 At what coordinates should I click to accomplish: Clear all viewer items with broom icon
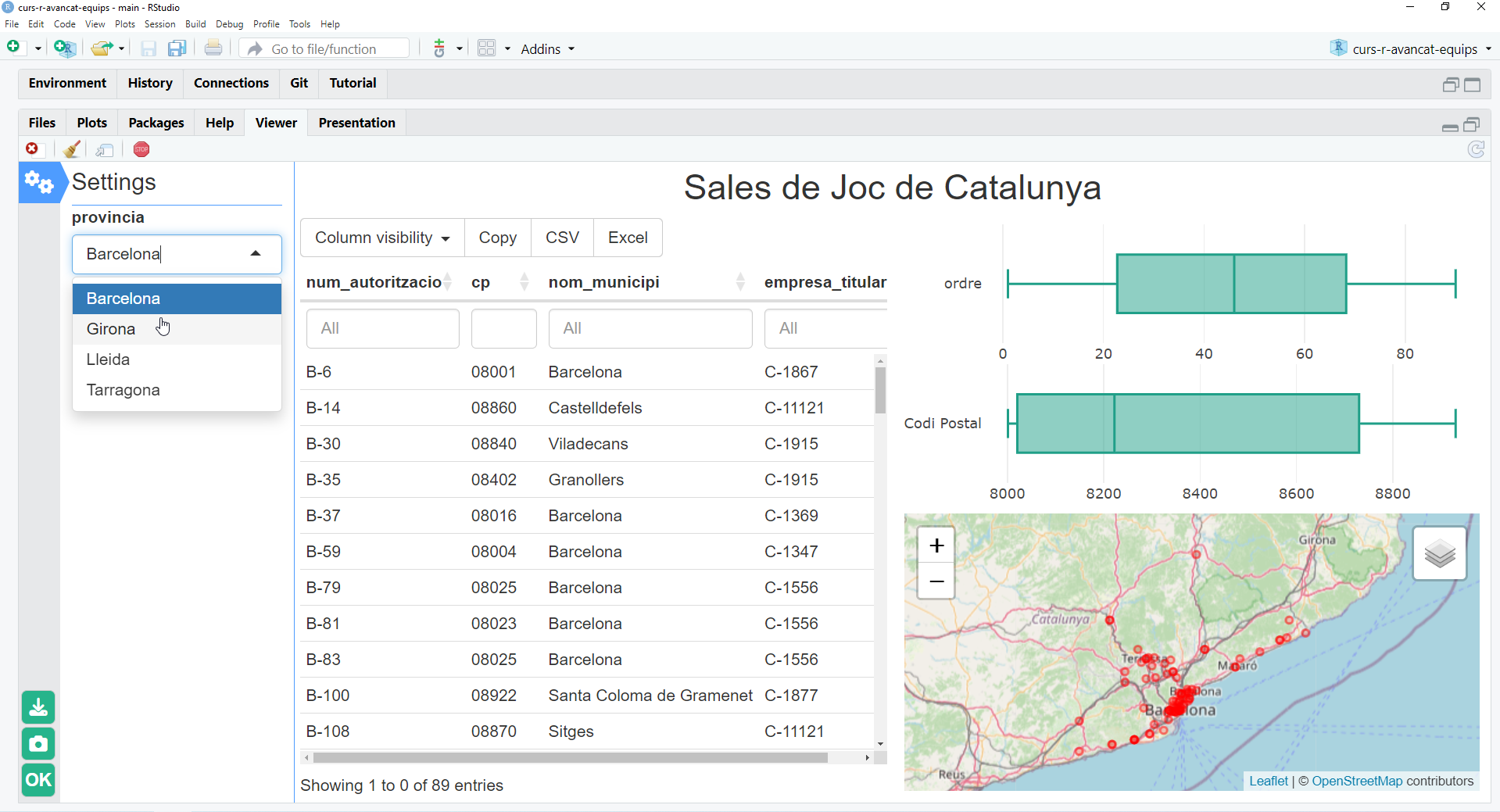(x=72, y=149)
